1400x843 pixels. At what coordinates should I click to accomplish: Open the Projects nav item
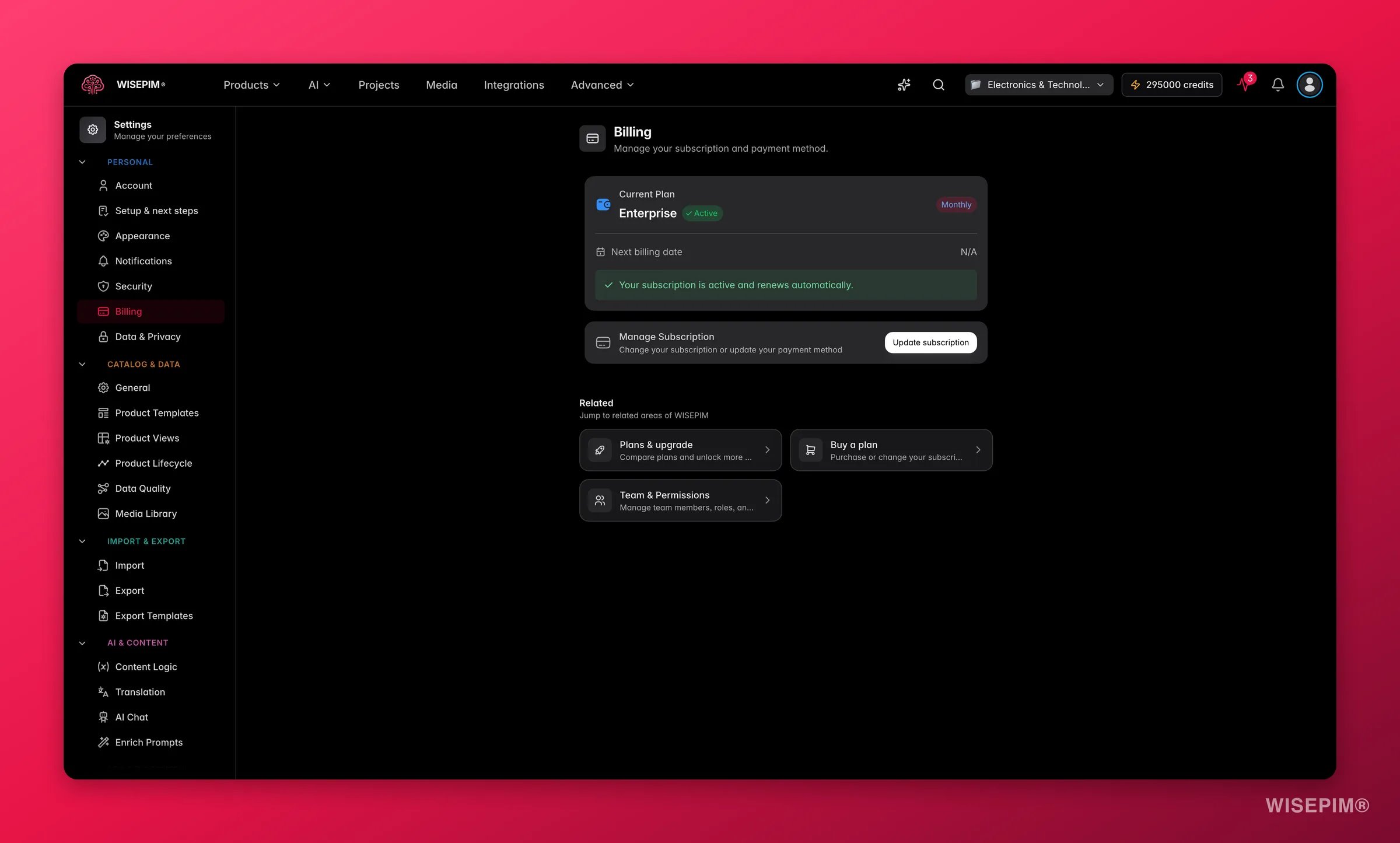(379, 85)
